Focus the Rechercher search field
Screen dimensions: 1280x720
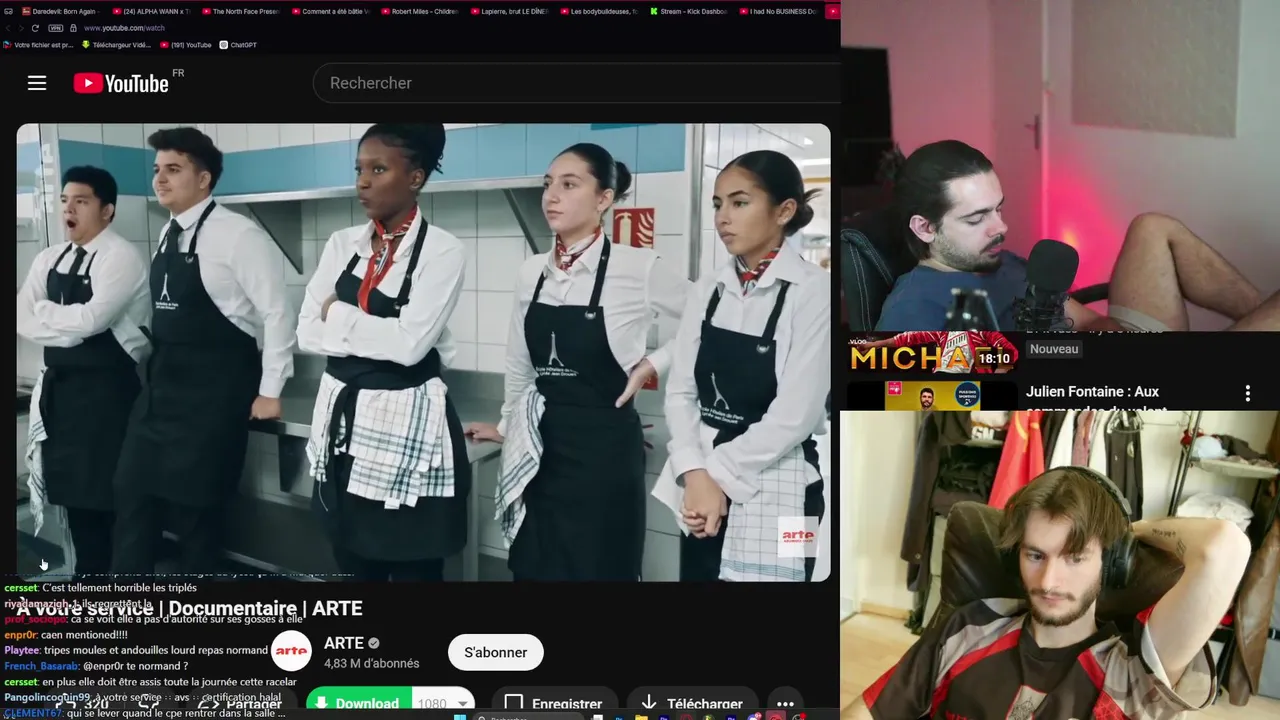point(577,83)
